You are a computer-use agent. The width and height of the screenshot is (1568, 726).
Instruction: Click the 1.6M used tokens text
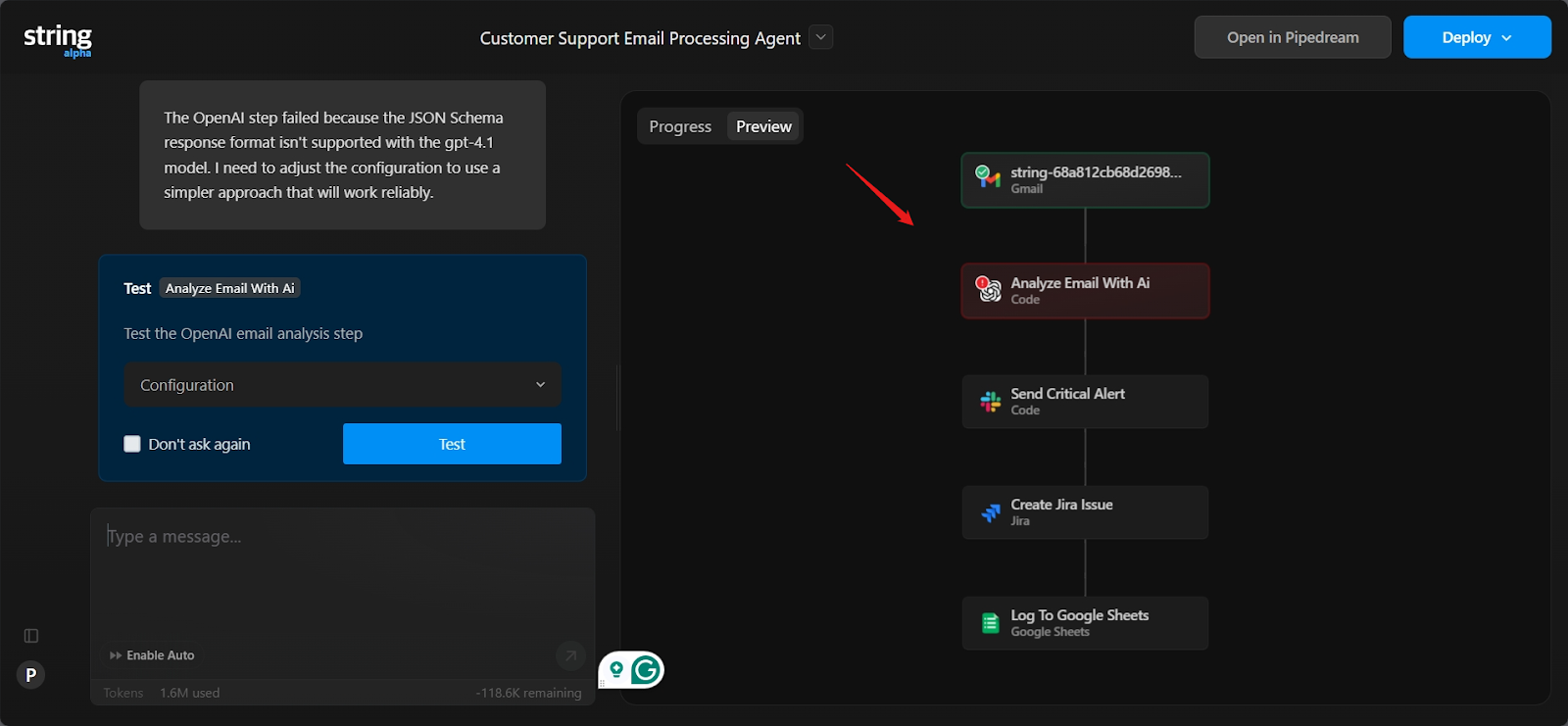[190, 693]
